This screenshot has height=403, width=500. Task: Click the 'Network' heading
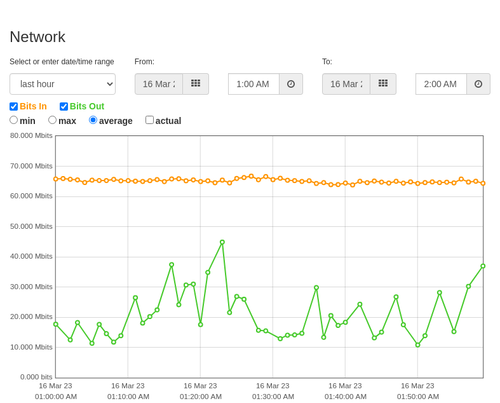click(x=37, y=37)
